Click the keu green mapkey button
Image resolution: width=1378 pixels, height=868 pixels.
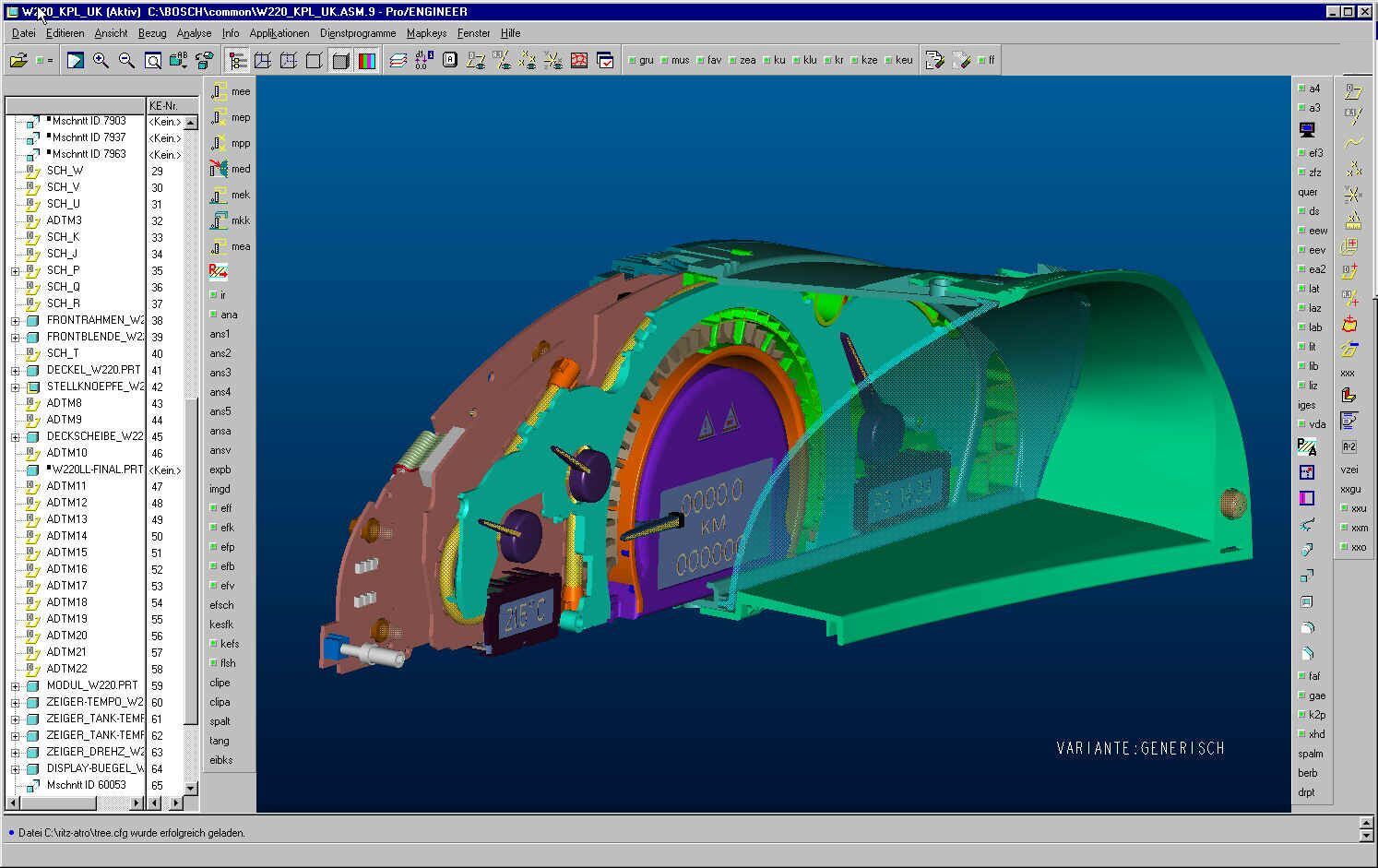tap(898, 61)
